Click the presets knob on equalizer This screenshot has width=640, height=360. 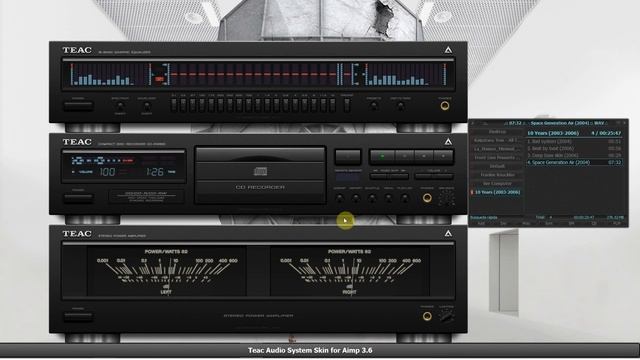pyautogui.click(x=373, y=106)
